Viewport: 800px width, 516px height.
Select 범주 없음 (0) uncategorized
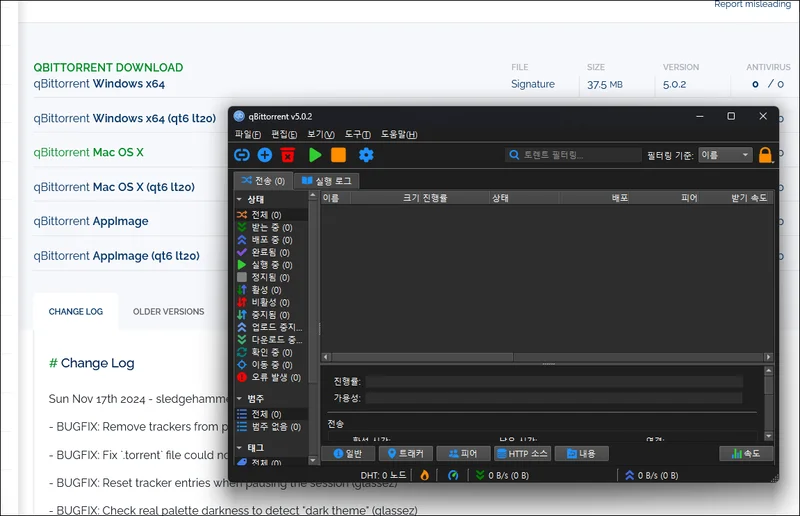tap(271, 427)
